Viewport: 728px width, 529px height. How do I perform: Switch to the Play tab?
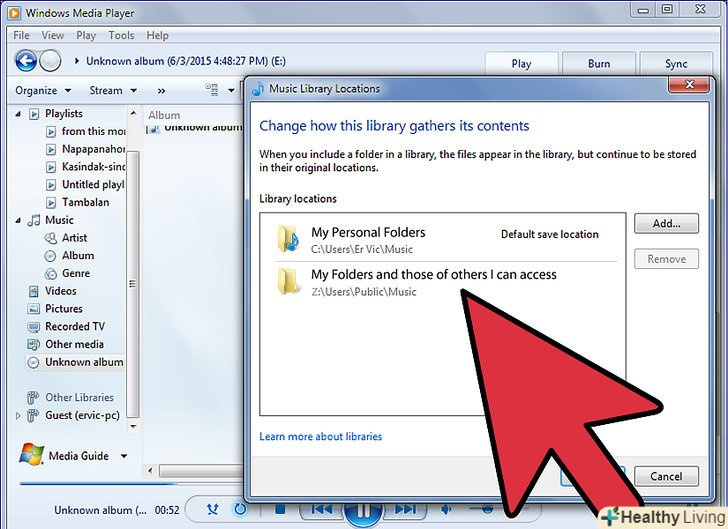521,64
